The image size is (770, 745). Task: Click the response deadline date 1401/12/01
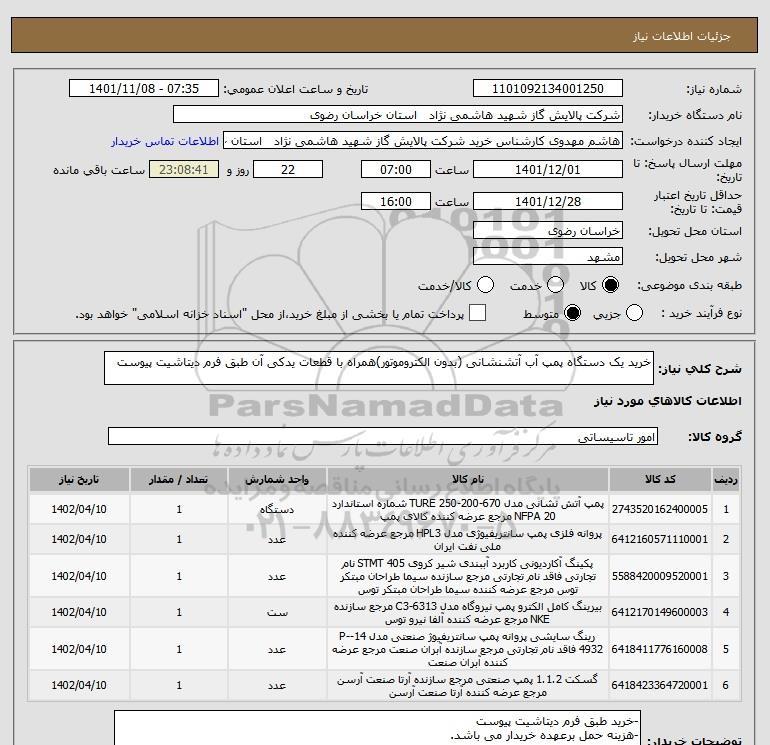[546, 170]
